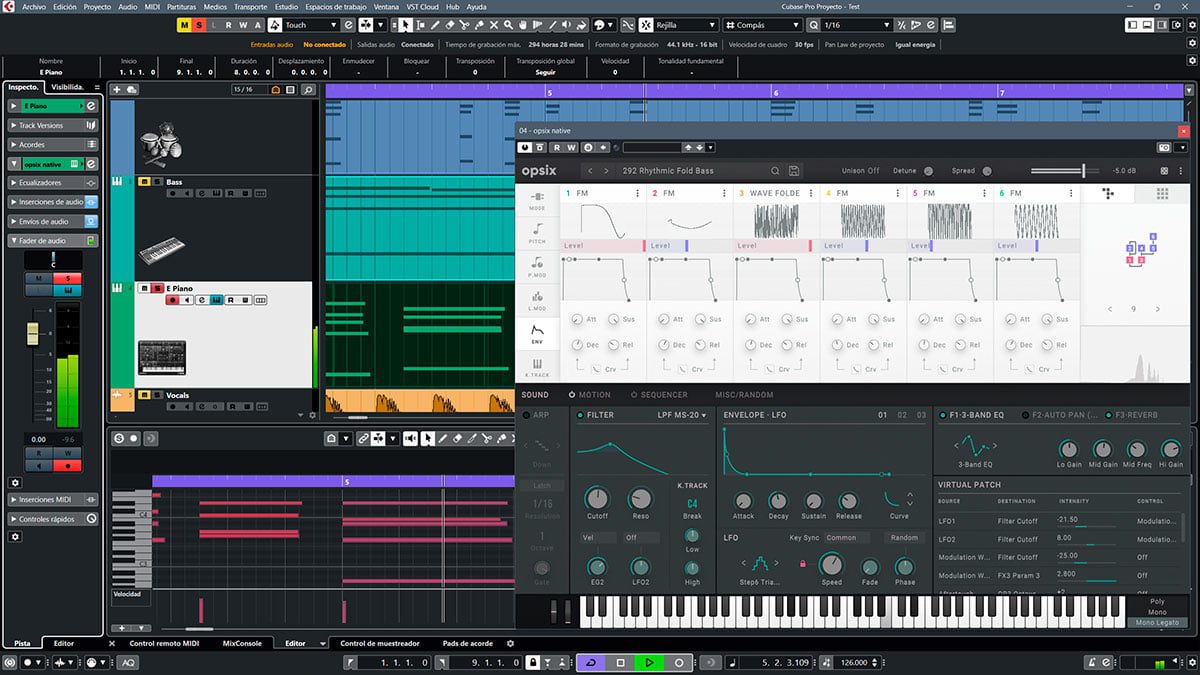The width and height of the screenshot is (1200, 675).
Task: Select the Split scissors tool in main toolbar
Action: 463,25
